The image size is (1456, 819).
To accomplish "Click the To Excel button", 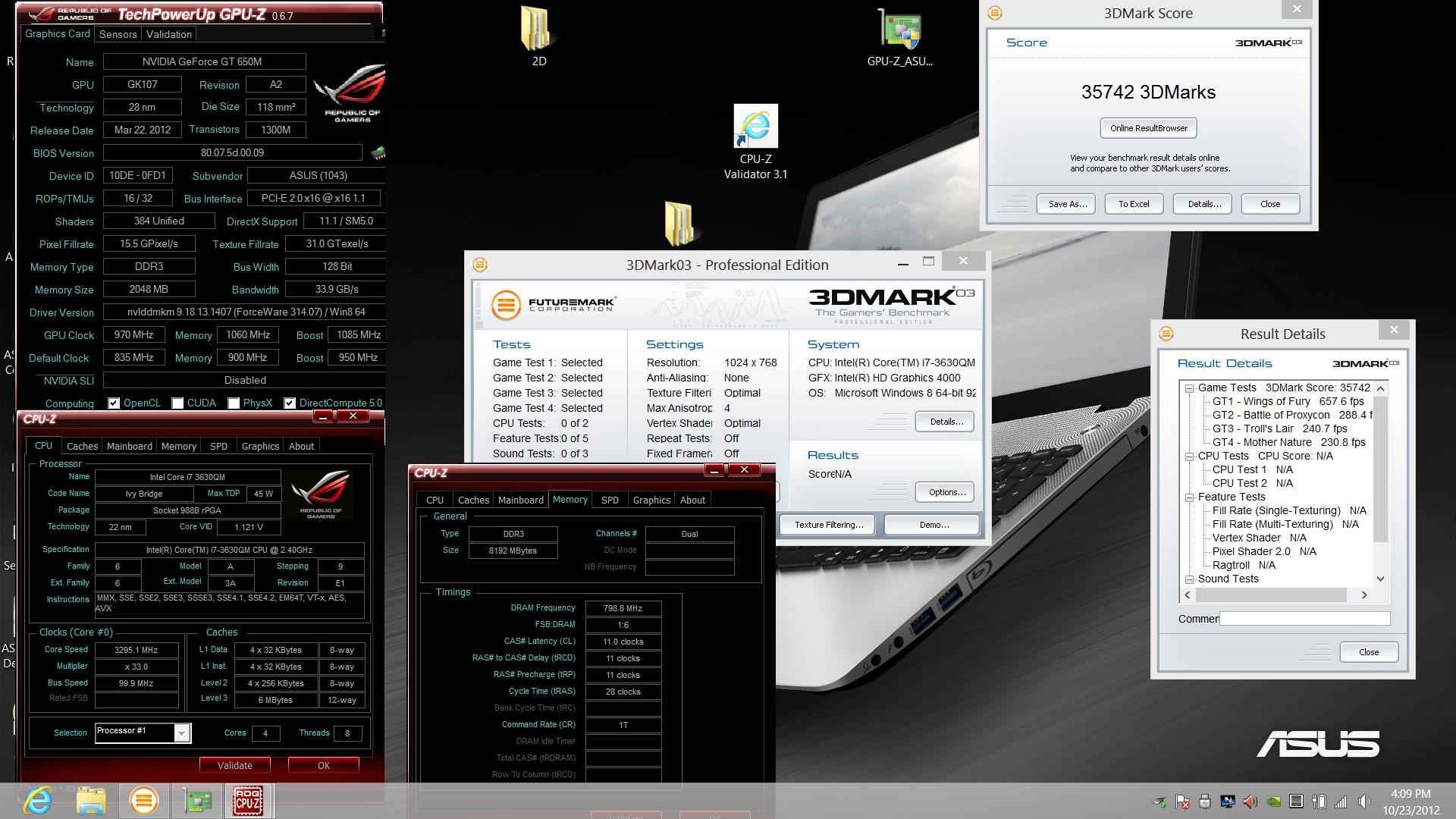I will tap(1134, 204).
